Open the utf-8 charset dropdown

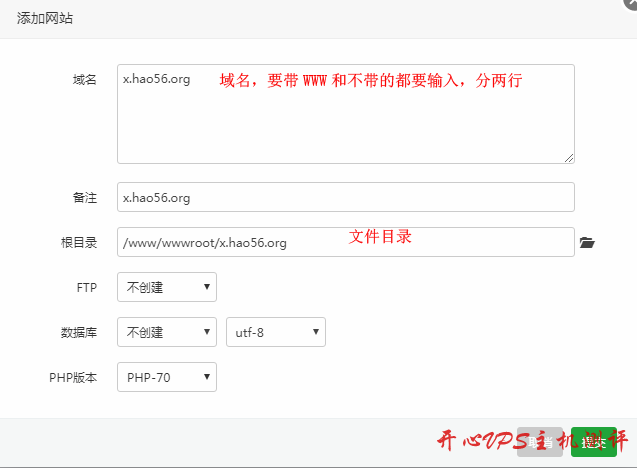pos(276,332)
